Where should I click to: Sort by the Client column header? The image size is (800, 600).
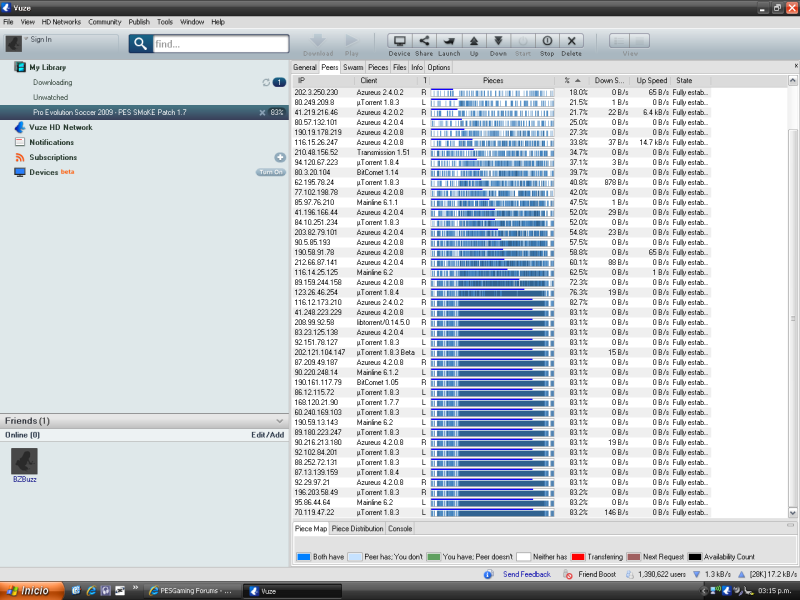[x=386, y=81]
